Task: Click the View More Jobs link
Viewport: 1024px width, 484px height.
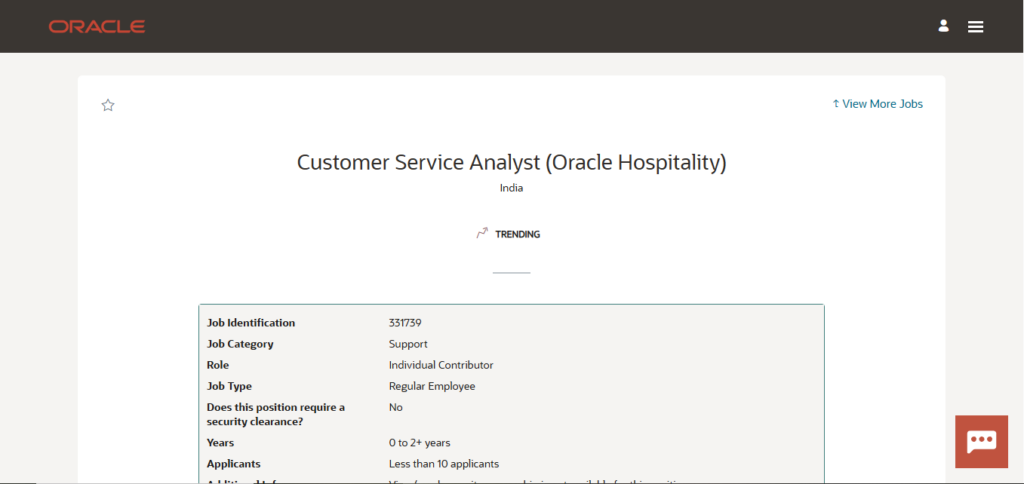Action: (877, 104)
